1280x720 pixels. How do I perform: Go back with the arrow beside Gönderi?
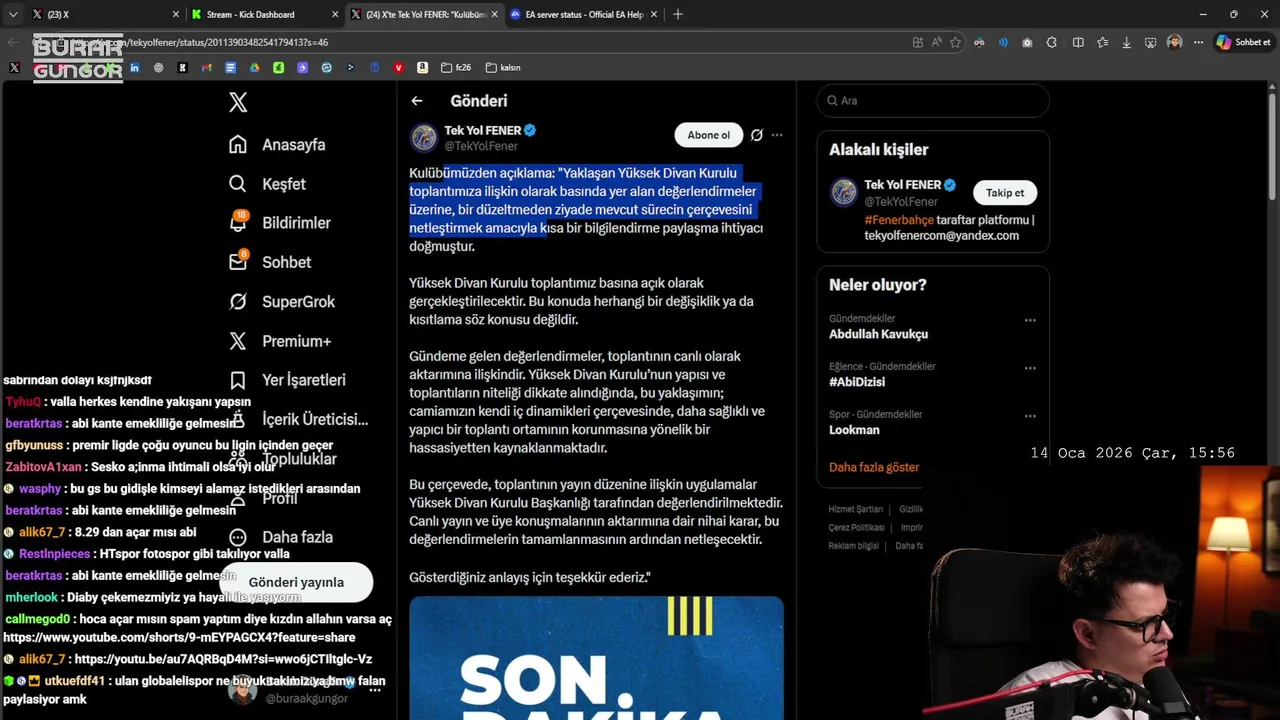point(417,101)
